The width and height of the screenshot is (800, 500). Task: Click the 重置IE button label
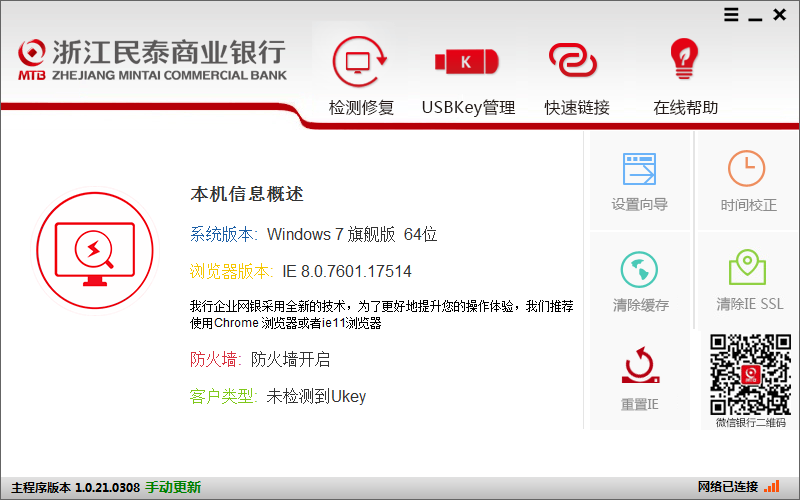click(x=639, y=405)
